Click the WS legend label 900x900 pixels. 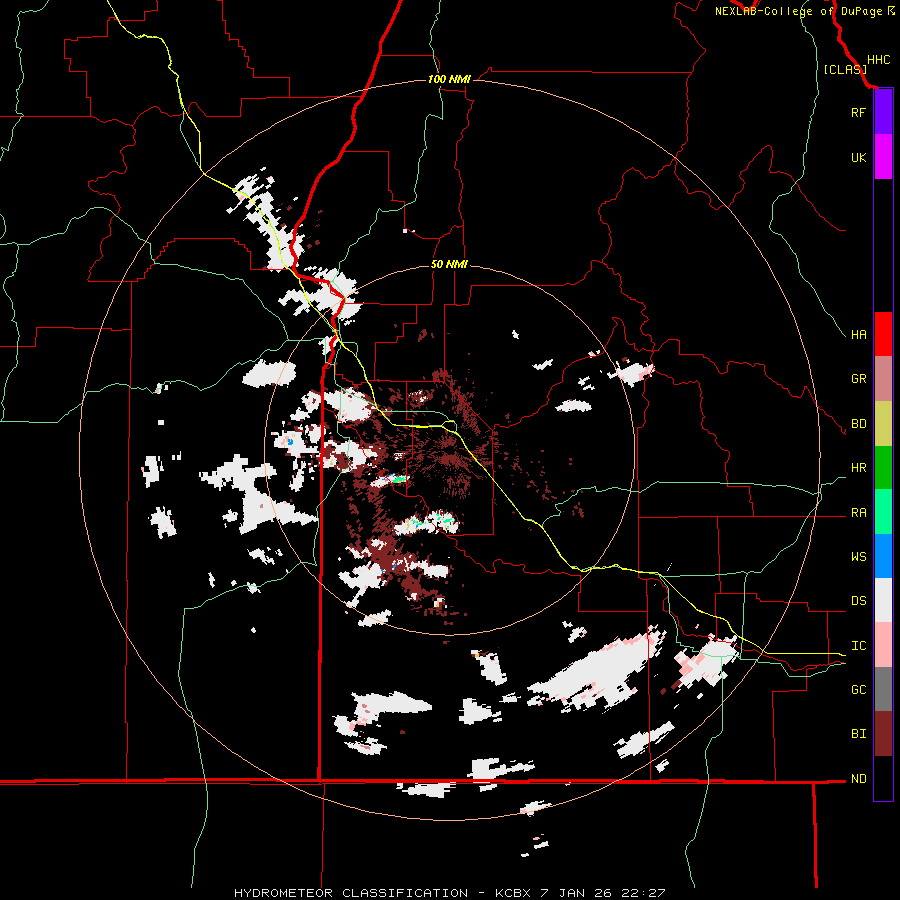[x=858, y=557]
